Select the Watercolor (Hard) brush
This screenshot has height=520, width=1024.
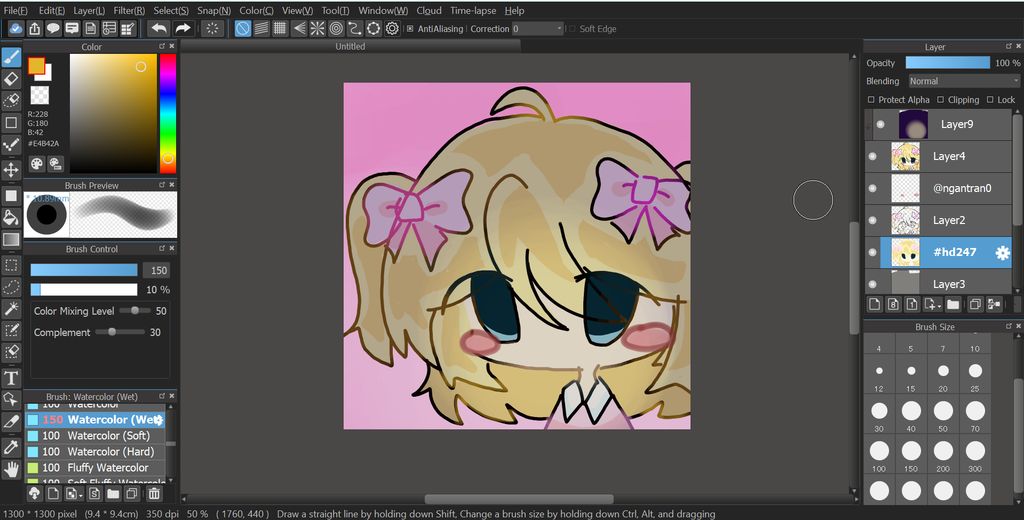[x=95, y=451]
